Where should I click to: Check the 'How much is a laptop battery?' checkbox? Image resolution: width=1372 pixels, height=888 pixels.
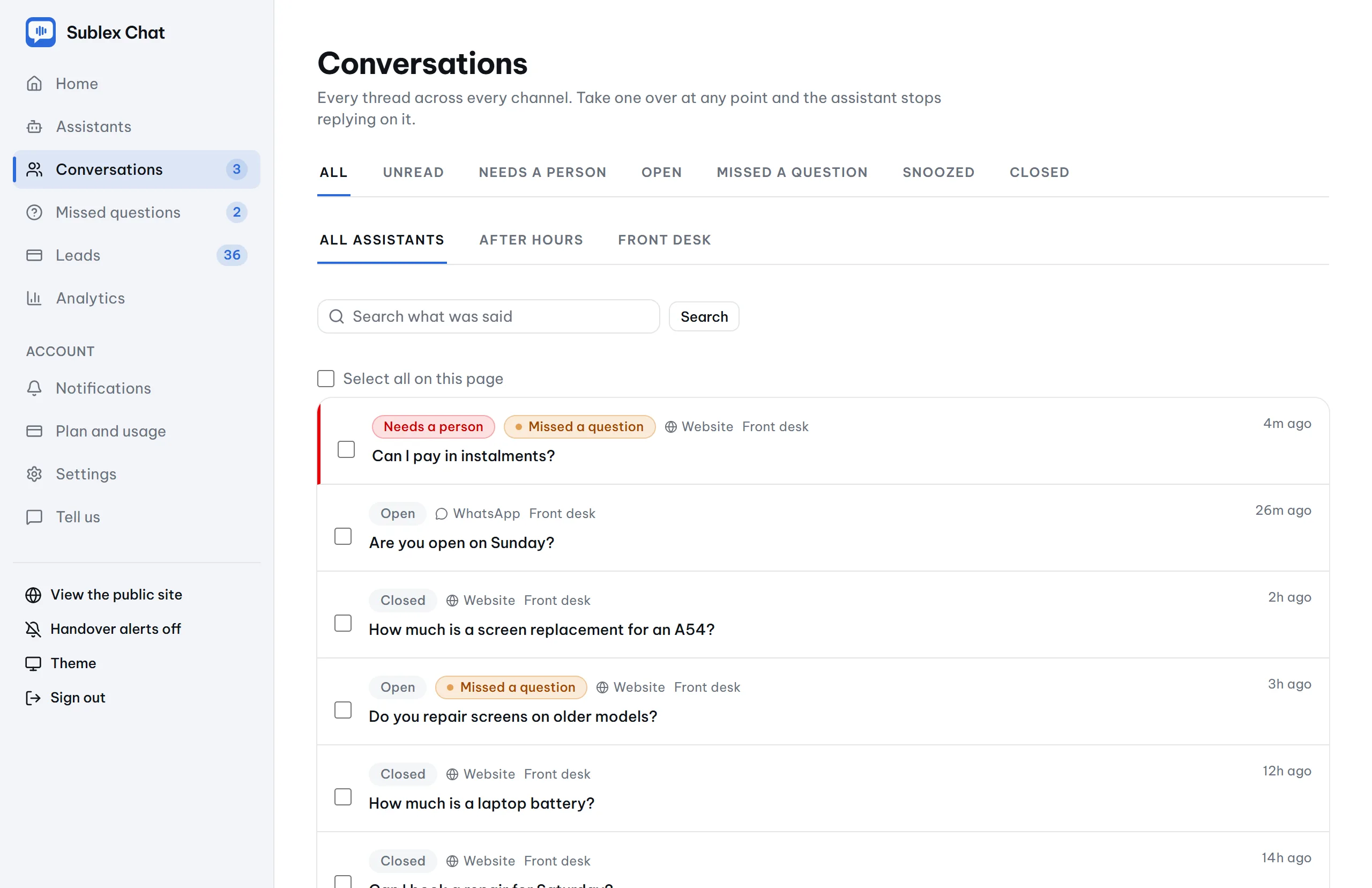point(343,797)
